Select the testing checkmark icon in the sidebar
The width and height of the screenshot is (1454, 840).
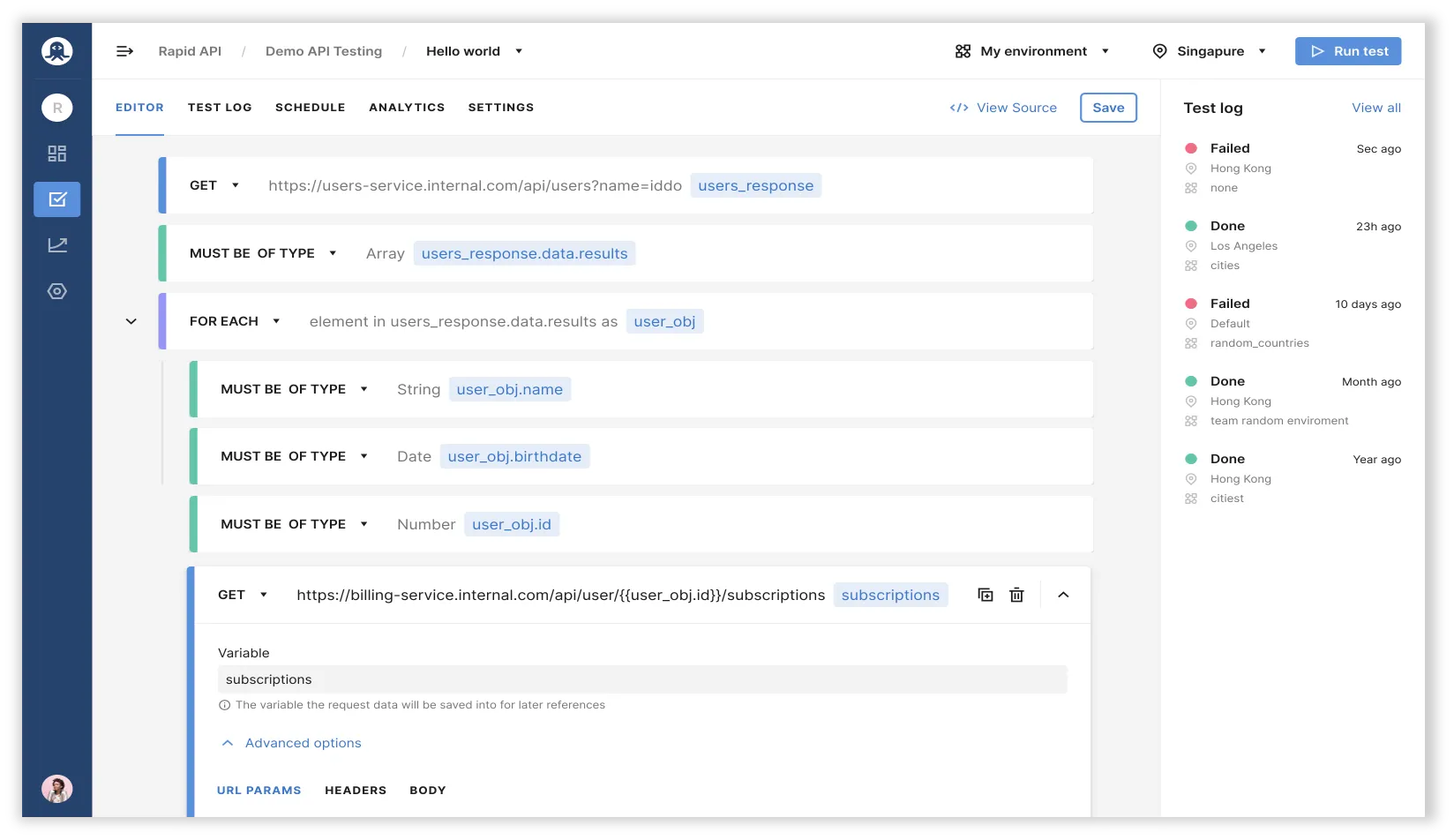57,199
